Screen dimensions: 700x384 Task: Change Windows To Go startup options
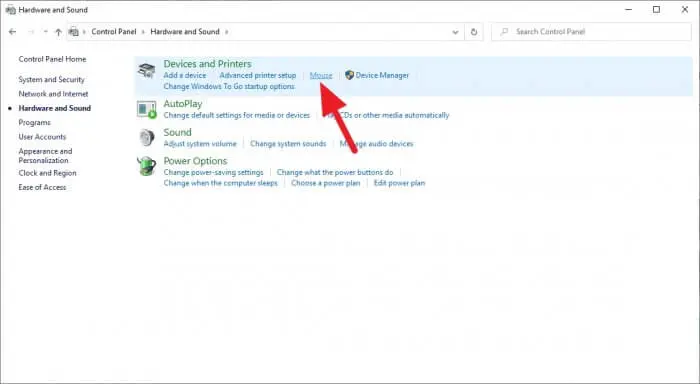pos(229,86)
